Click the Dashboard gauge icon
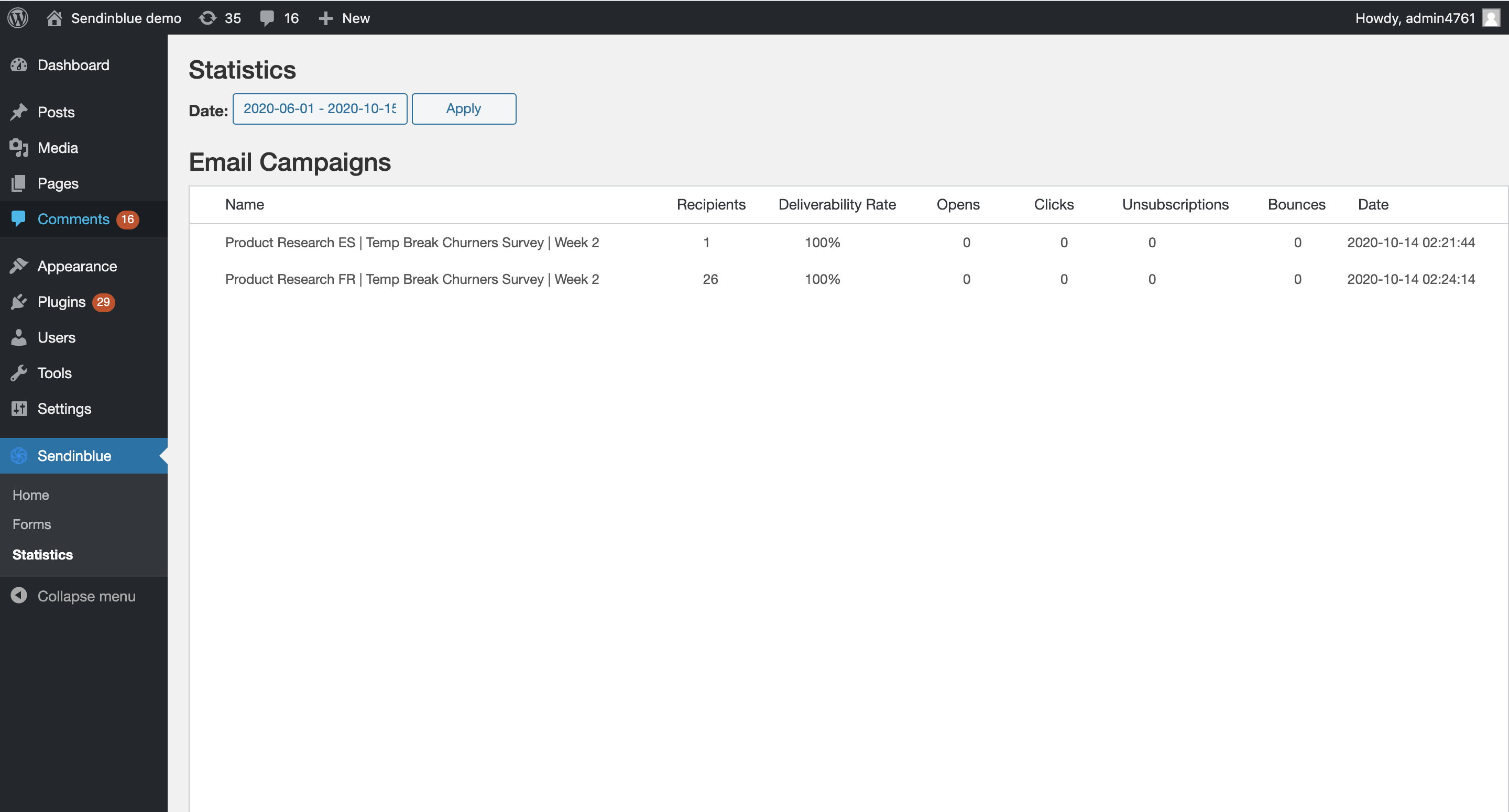This screenshot has height=812, width=1509. tap(19, 65)
